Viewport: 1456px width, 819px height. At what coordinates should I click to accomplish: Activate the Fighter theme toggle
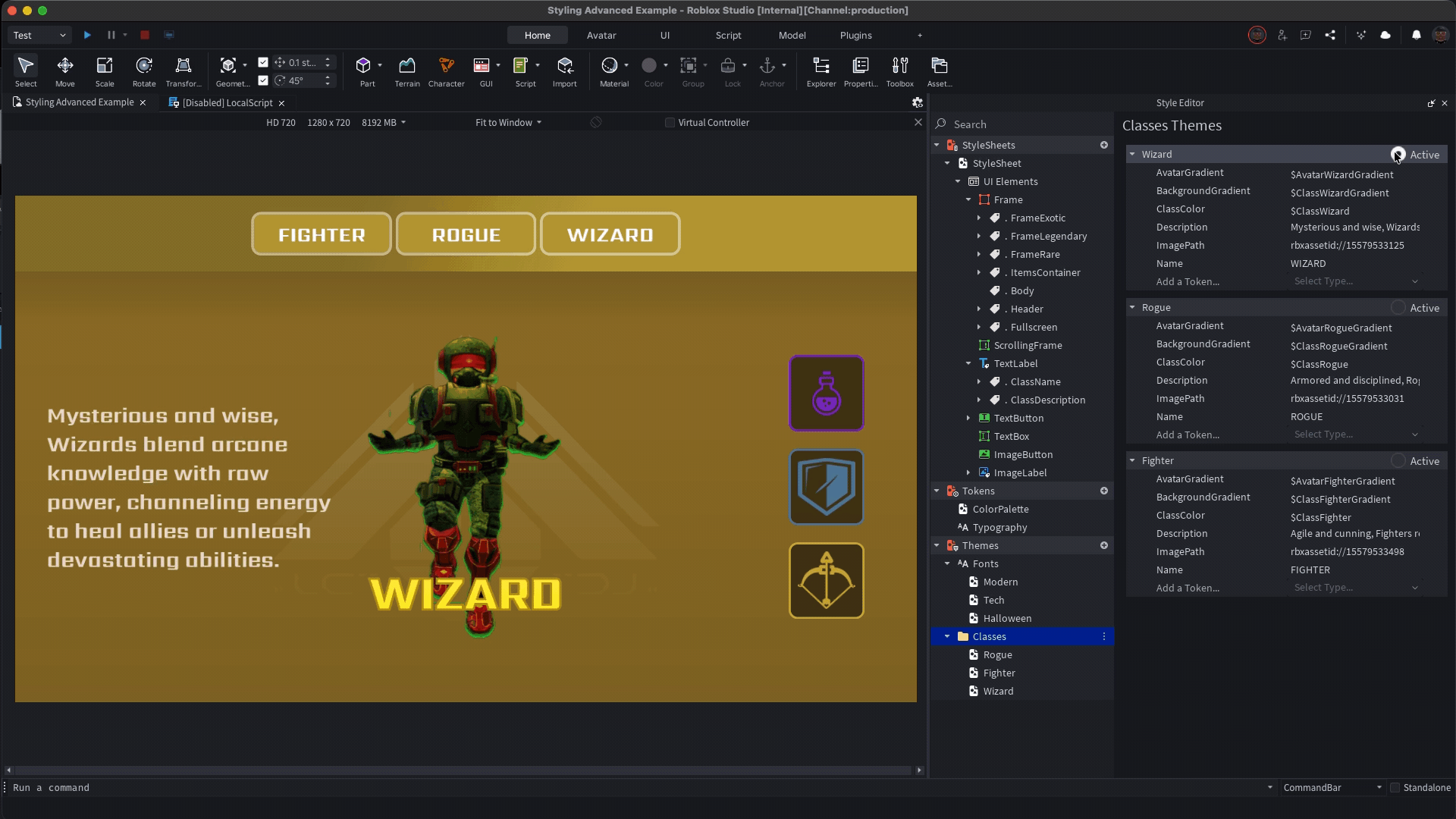click(1398, 461)
